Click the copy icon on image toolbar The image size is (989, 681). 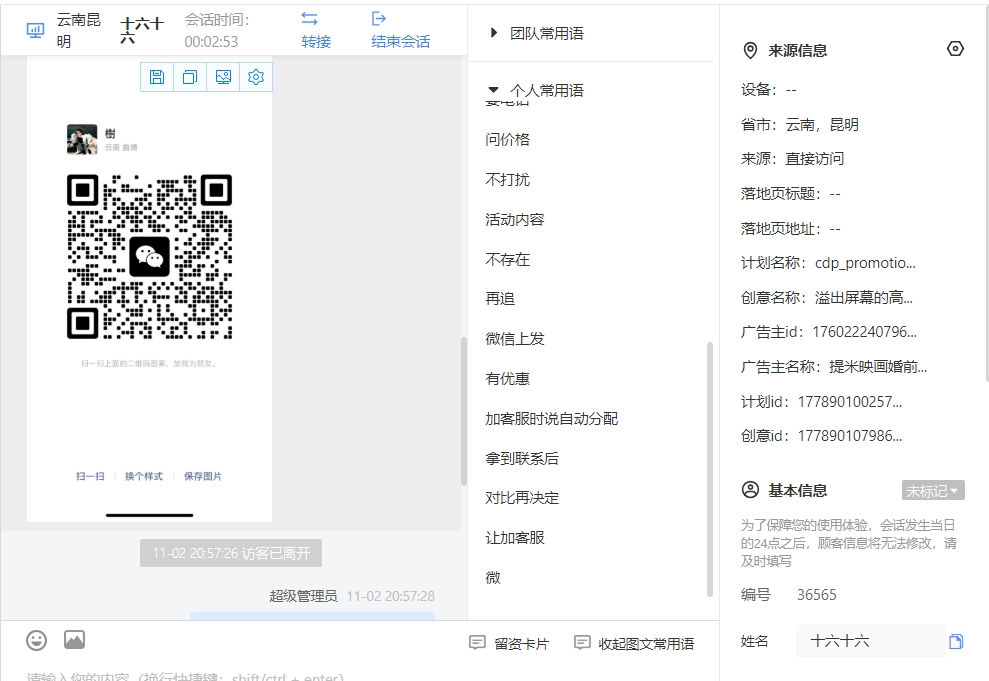click(190, 77)
